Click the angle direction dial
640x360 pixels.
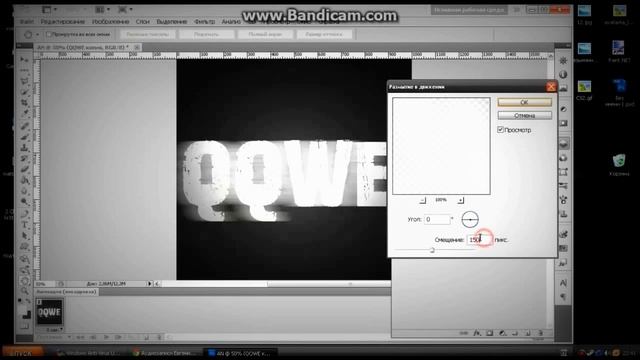pos(470,220)
